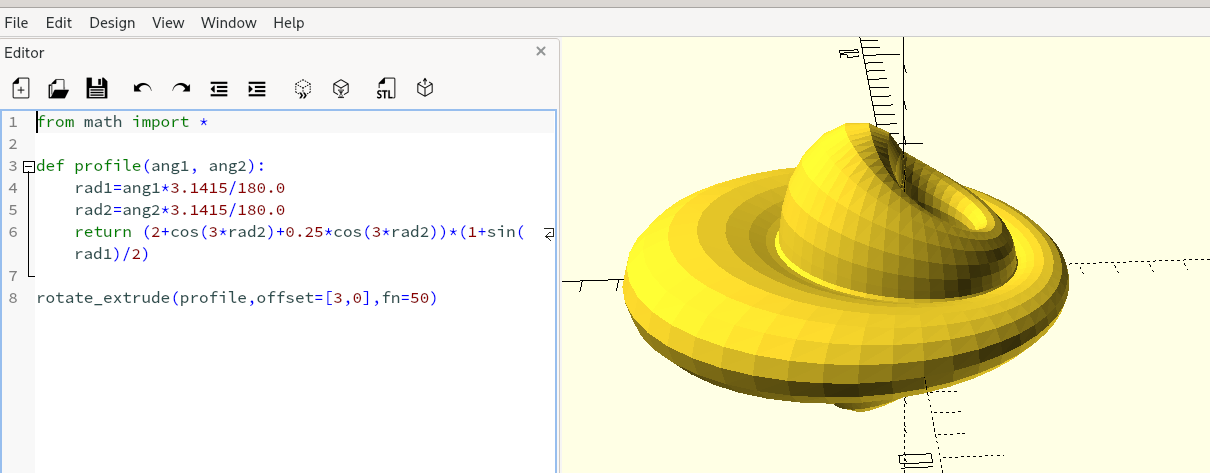
Task: Click the New document icon
Action: (21, 89)
